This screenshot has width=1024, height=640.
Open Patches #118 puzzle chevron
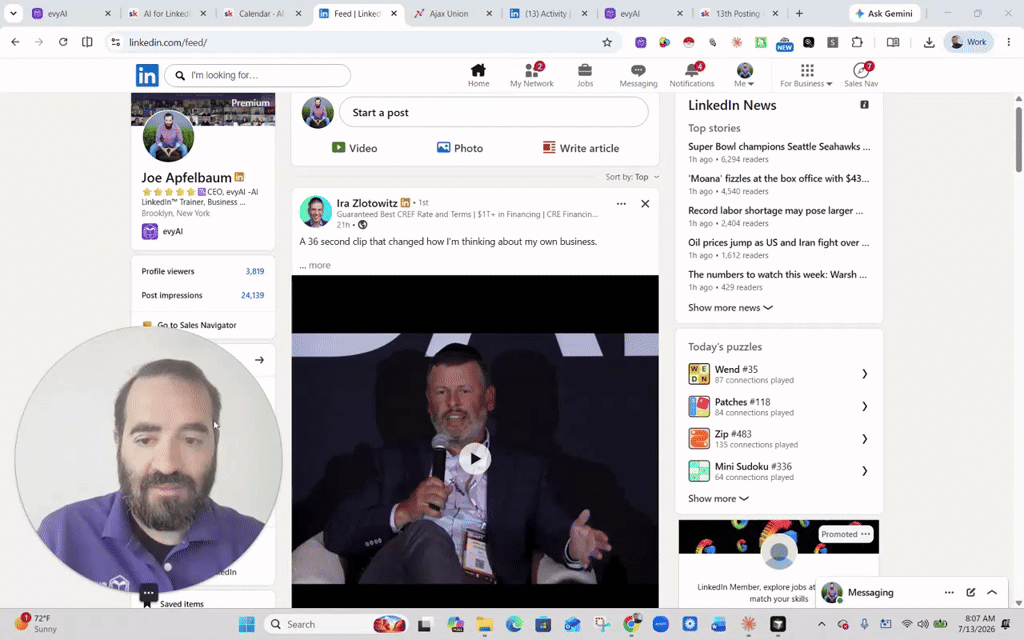(864, 406)
